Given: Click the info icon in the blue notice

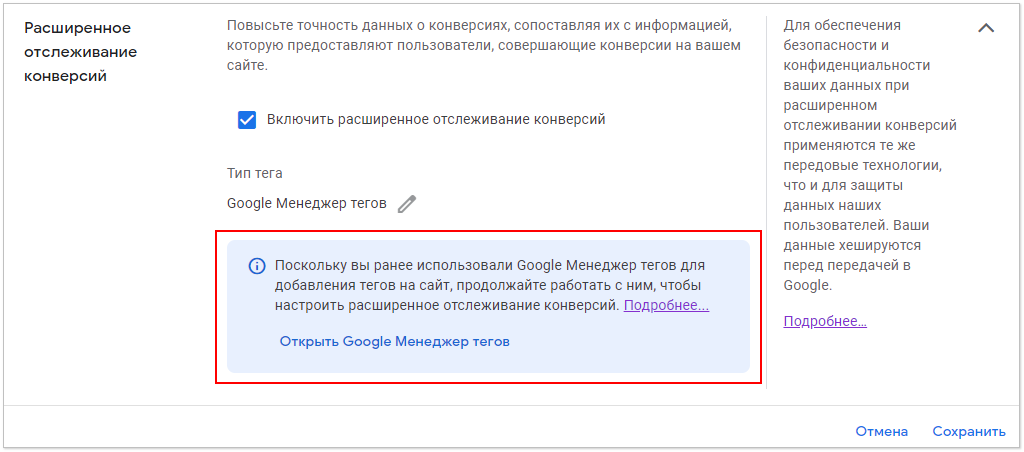Looking at the screenshot, I should [257, 266].
